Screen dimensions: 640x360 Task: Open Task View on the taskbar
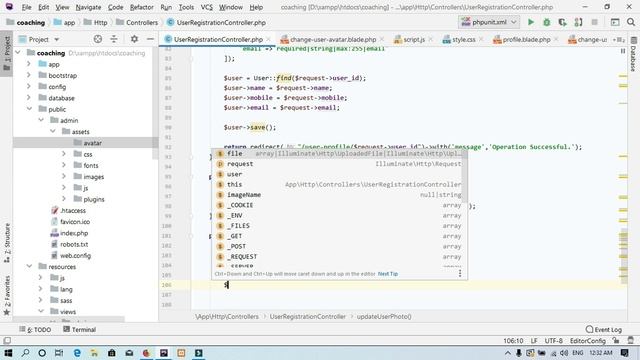click(x=59, y=353)
